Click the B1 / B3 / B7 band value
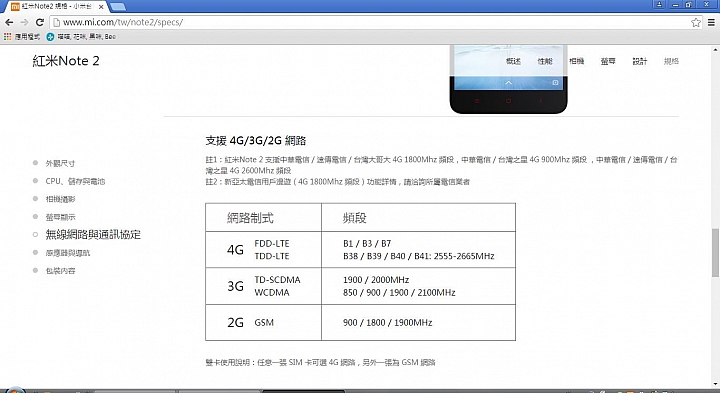The width and height of the screenshot is (720, 393). [x=367, y=243]
